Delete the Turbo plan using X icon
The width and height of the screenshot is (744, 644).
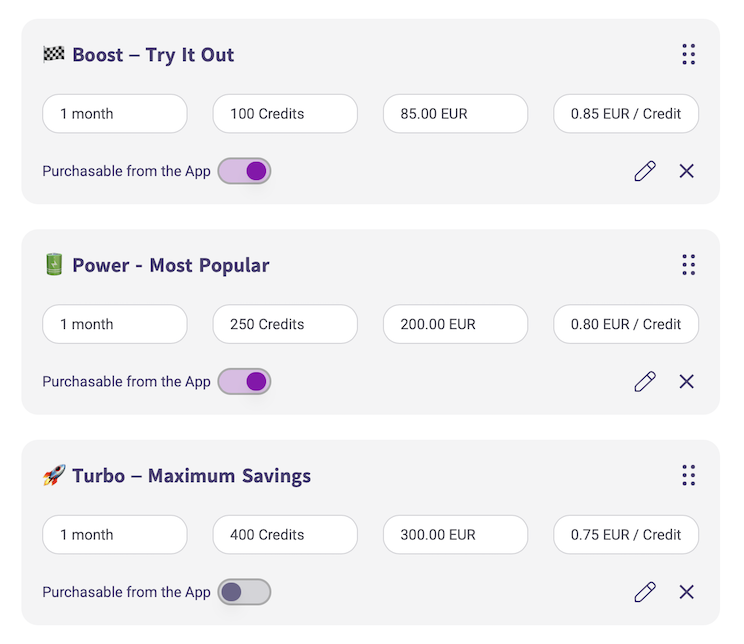687,592
